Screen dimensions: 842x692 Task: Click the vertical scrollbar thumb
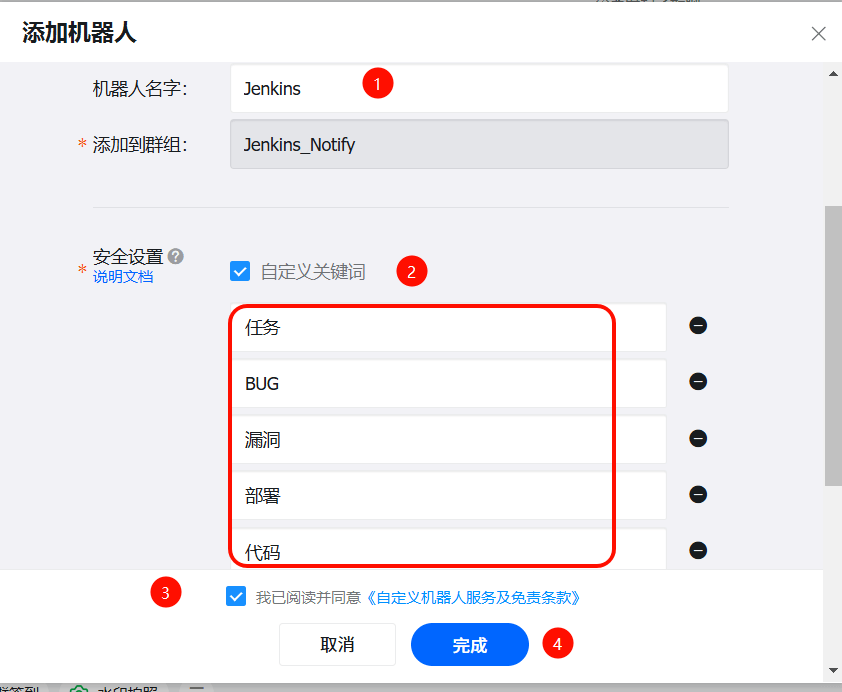click(832, 345)
